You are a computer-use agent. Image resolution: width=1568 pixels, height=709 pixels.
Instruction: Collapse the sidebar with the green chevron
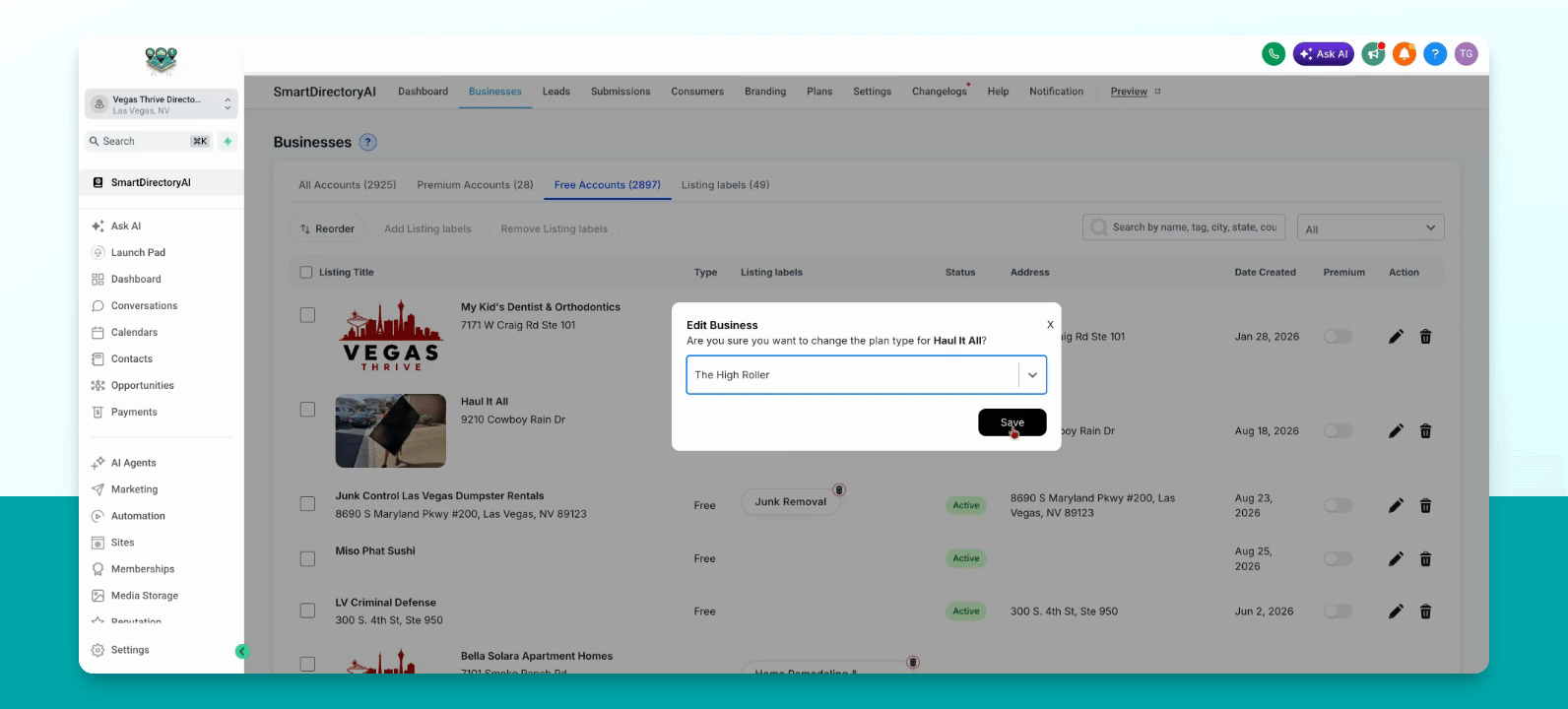click(241, 651)
